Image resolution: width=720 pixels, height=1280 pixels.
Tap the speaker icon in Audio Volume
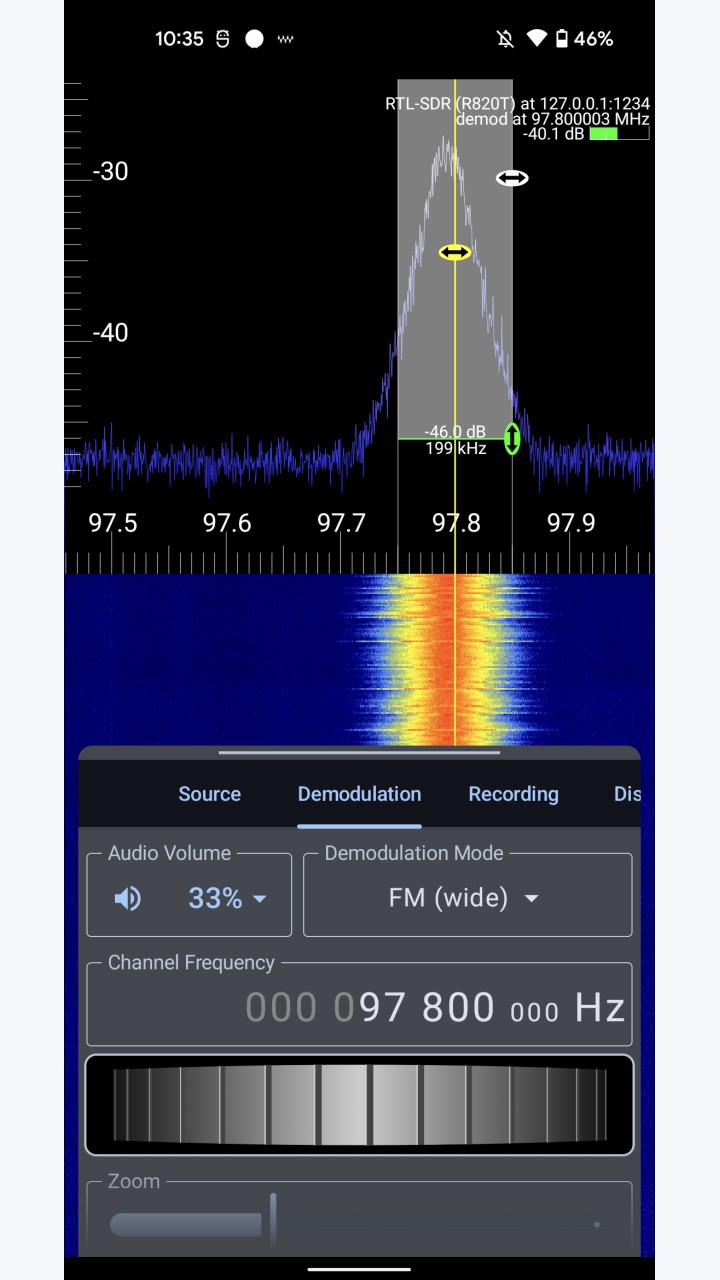click(x=127, y=898)
